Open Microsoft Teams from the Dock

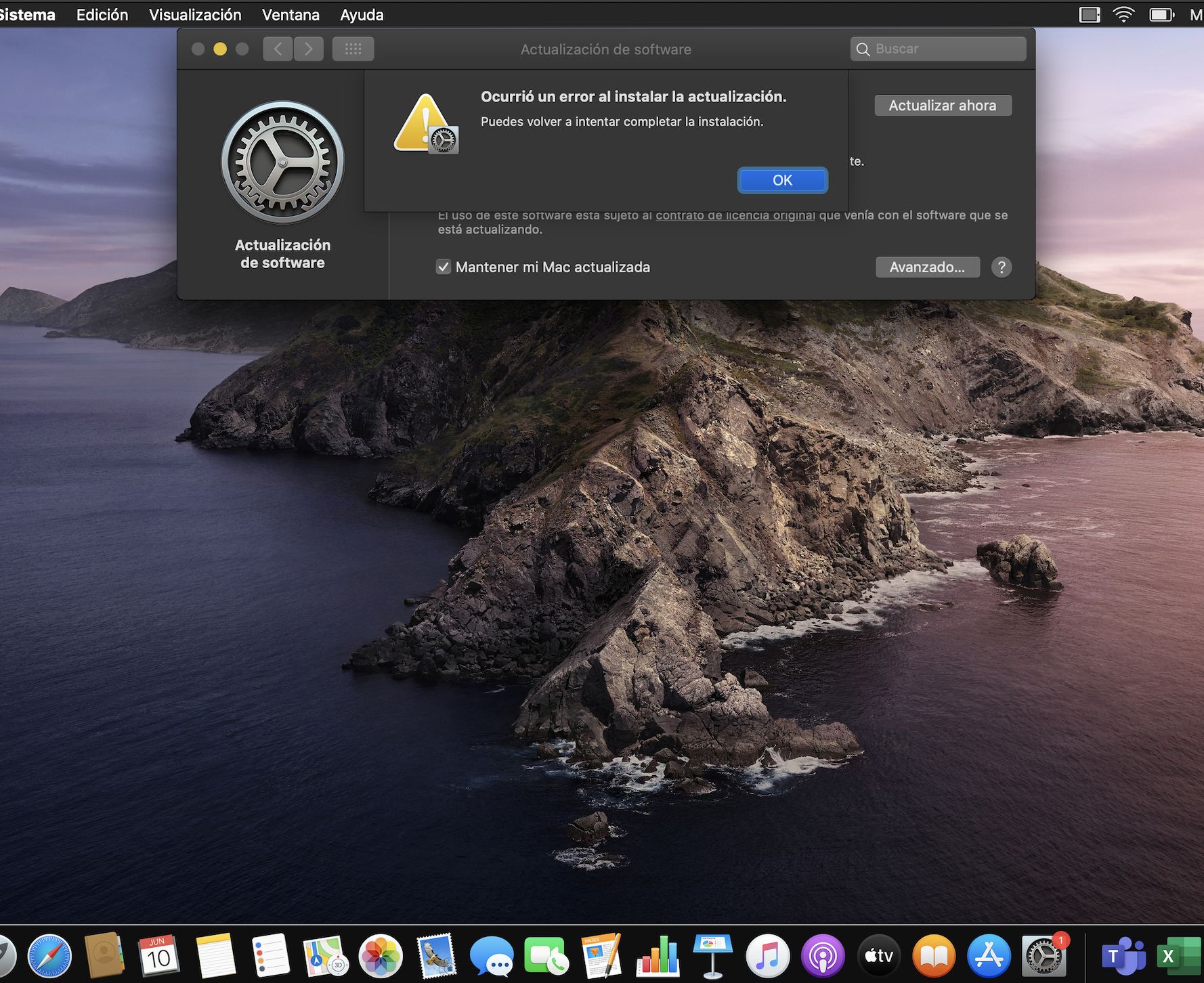coord(1123,956)
